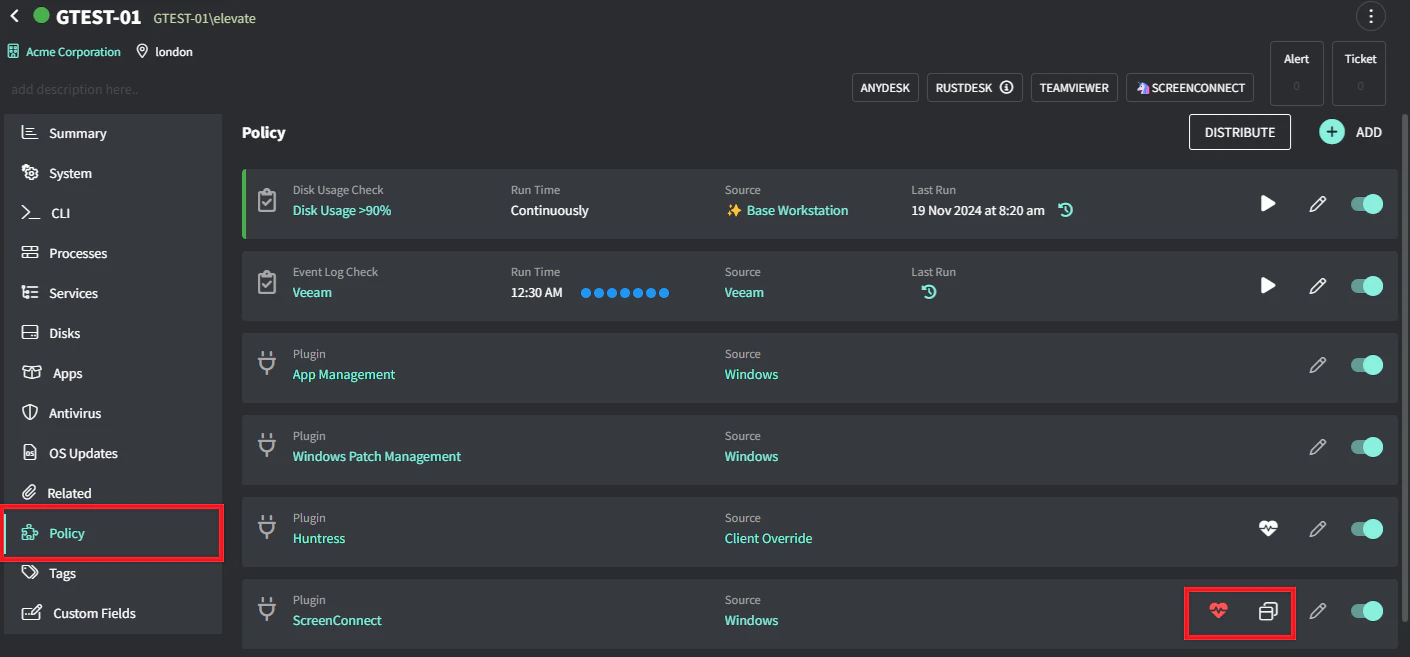
Task: Click the RustDesk info icon
Action: (x=1006, y=87)
